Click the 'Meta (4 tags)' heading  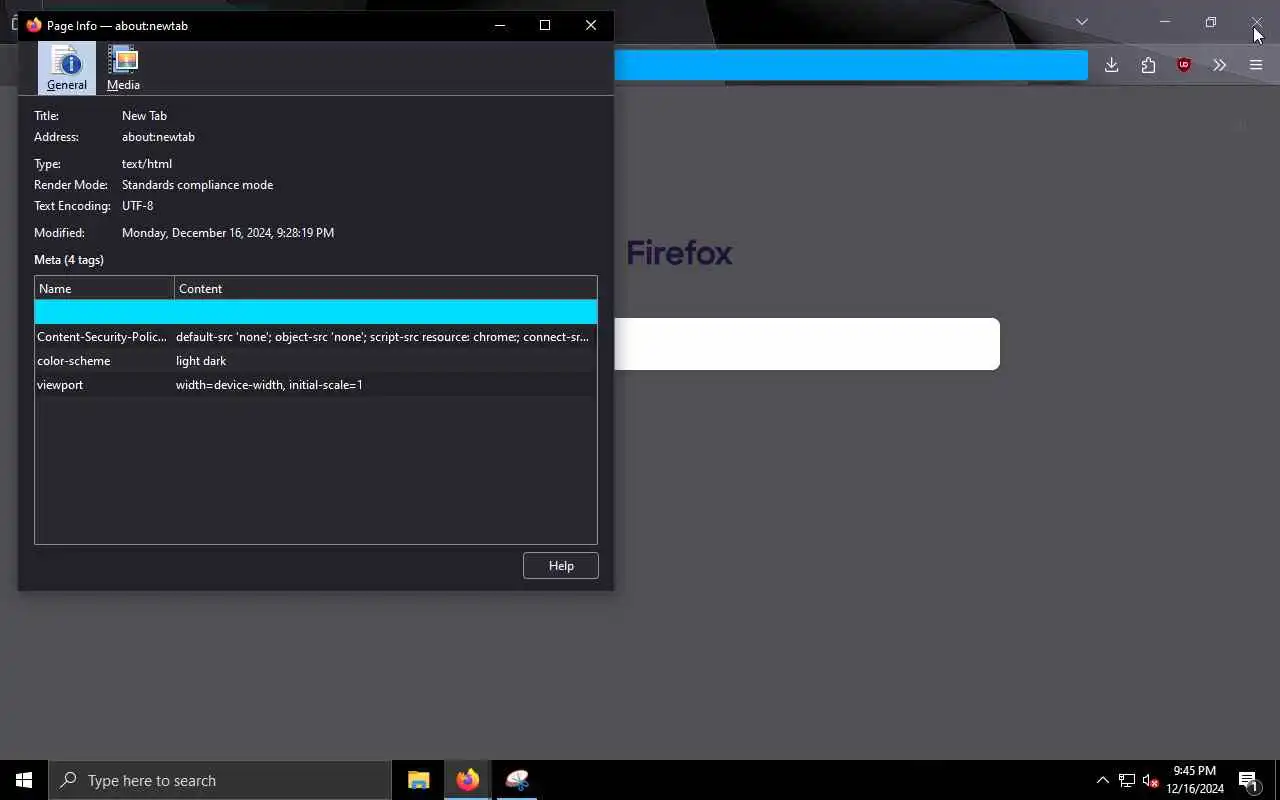pos(69,260)
